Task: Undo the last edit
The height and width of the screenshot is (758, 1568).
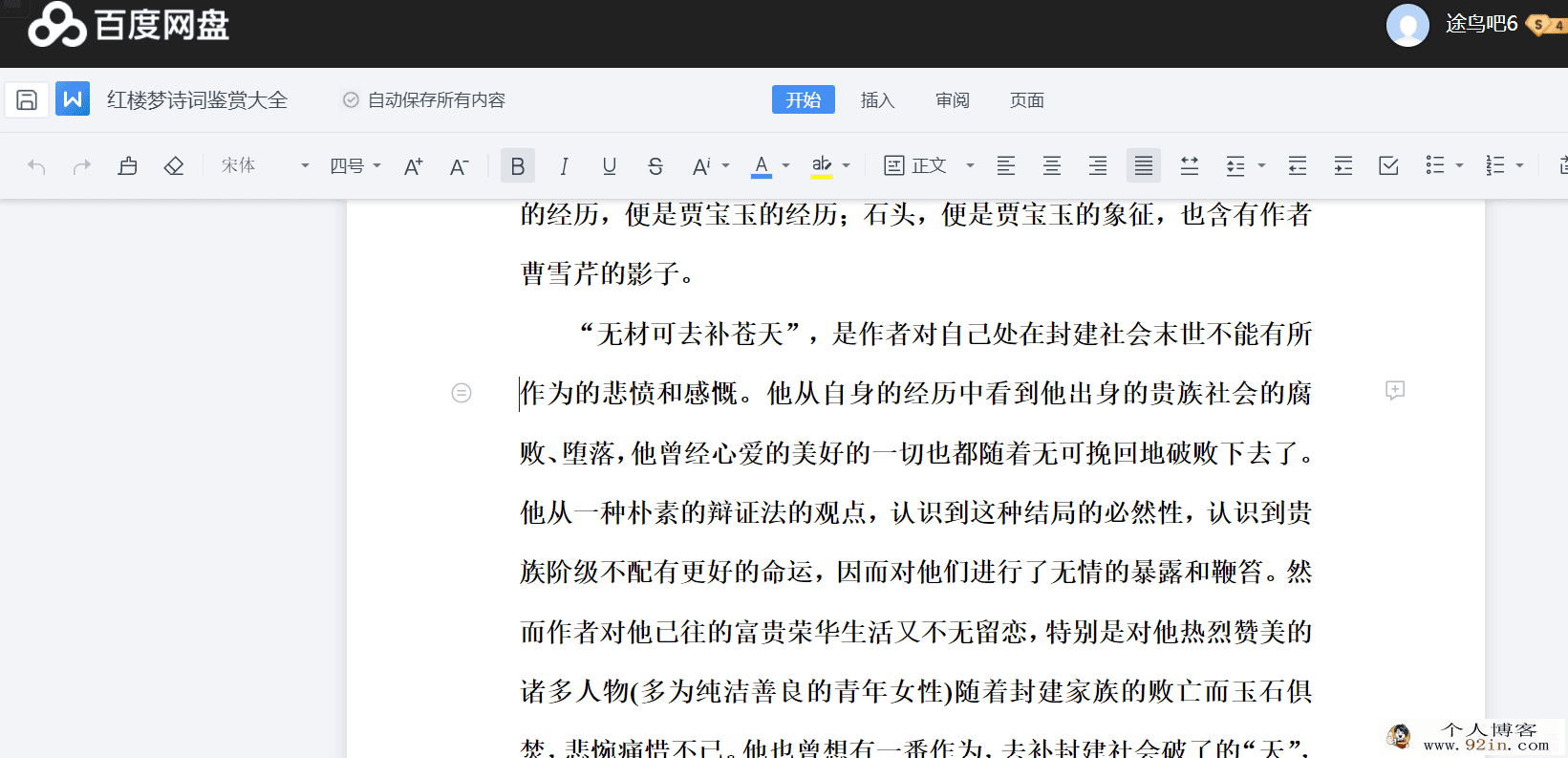Action: pyautogui.click(x=36, y=166)
